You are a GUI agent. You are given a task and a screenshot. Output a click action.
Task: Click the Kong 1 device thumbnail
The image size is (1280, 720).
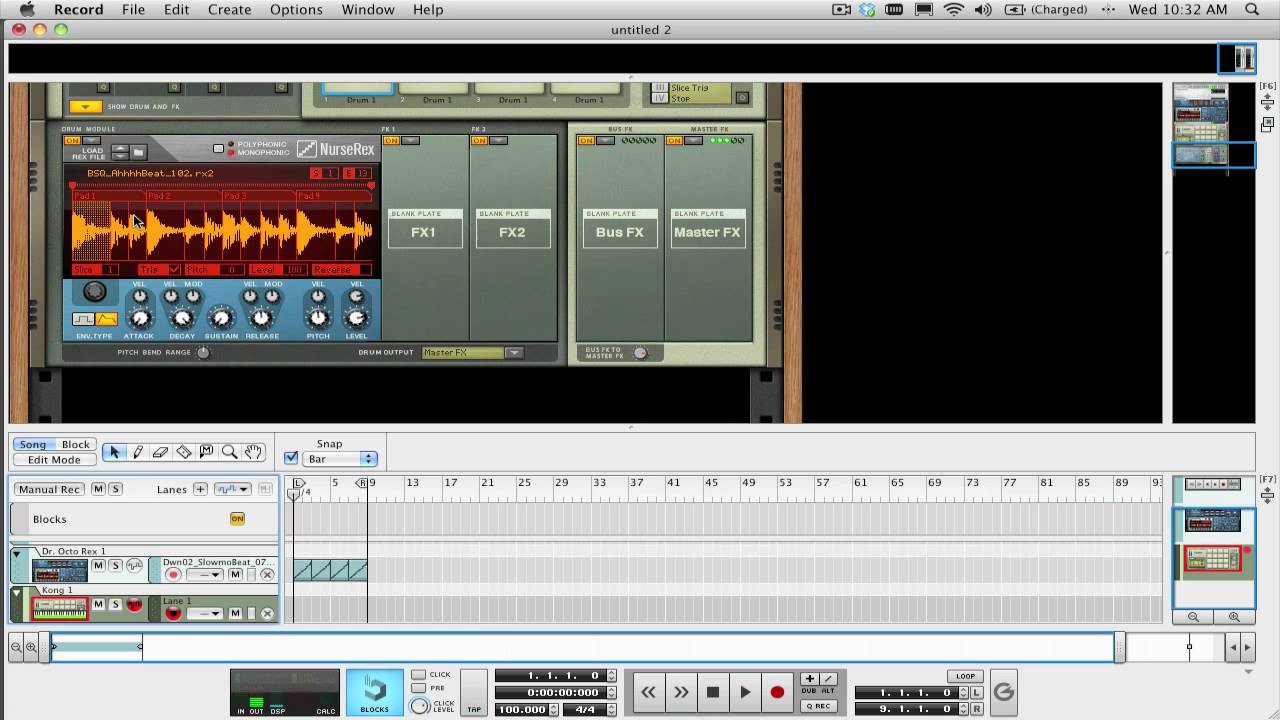60,607
